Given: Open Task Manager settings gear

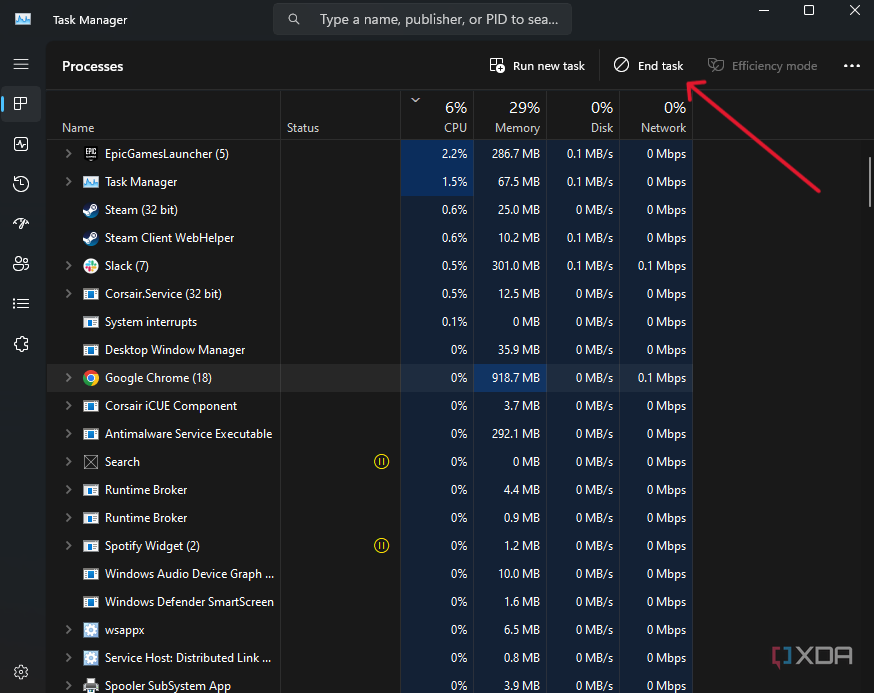Looking at the screenshot, I should tap(21, 672).
